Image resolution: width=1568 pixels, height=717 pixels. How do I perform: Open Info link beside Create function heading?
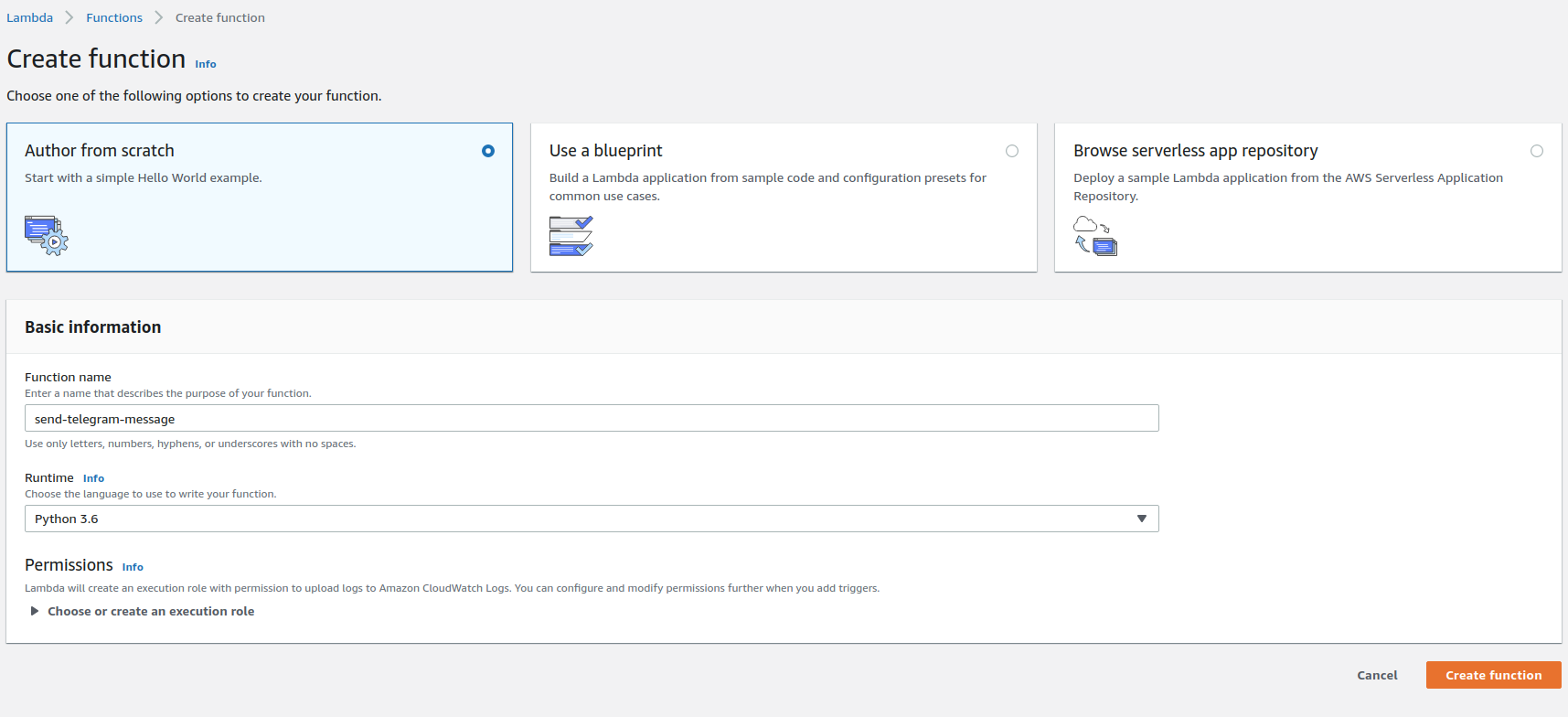(206, 64)
